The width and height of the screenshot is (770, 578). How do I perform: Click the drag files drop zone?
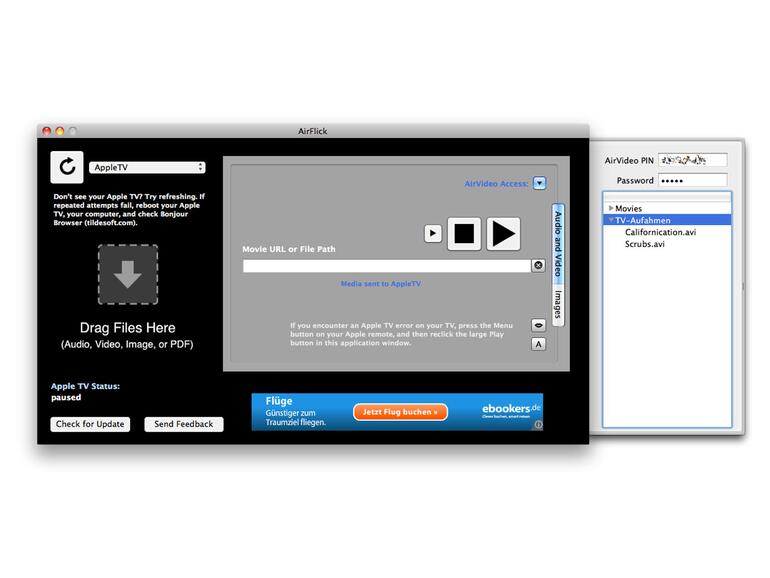click(x=128, y=275)
